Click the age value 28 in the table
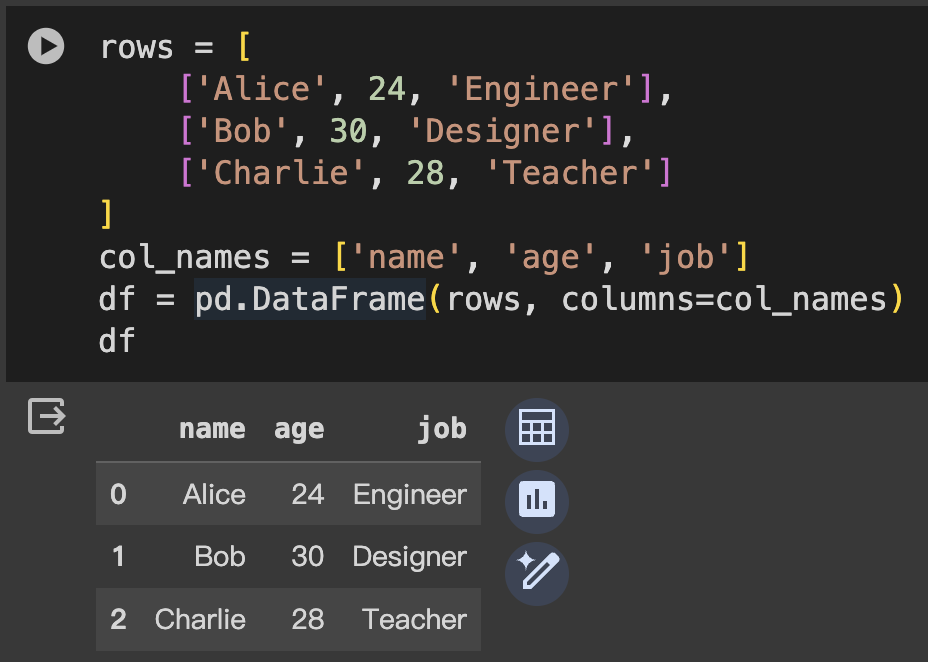The height and width of the screenshot is (662, 928). pos(308,619)
